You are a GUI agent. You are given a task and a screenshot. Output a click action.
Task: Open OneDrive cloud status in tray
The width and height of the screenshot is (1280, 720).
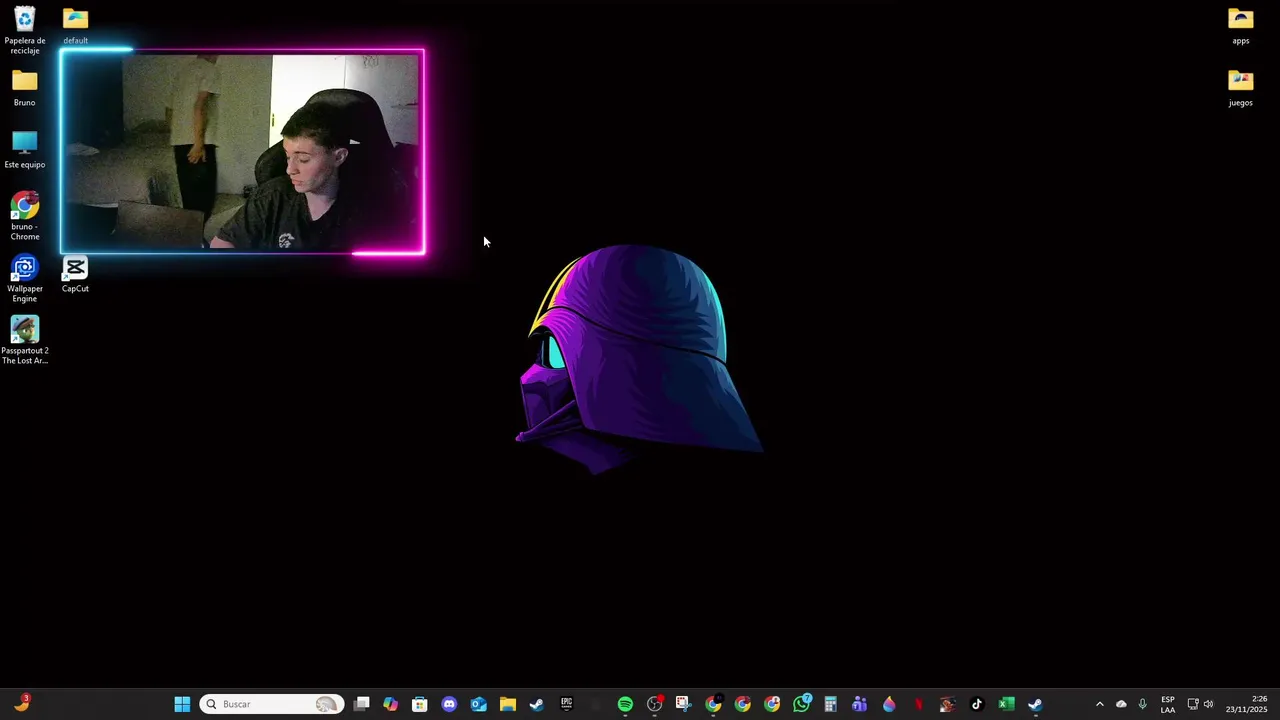[x=1121, y=704]
